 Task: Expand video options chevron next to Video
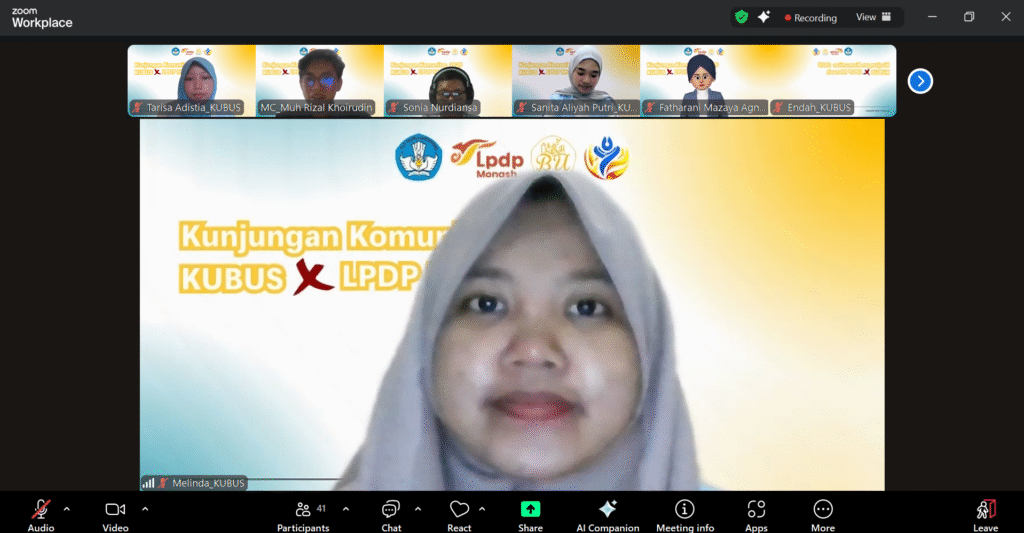(145, 508)
